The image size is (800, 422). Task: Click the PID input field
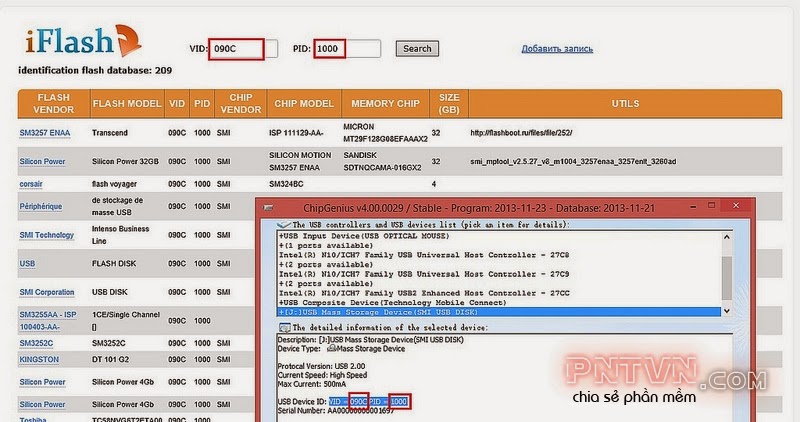(x=347, y=49)
